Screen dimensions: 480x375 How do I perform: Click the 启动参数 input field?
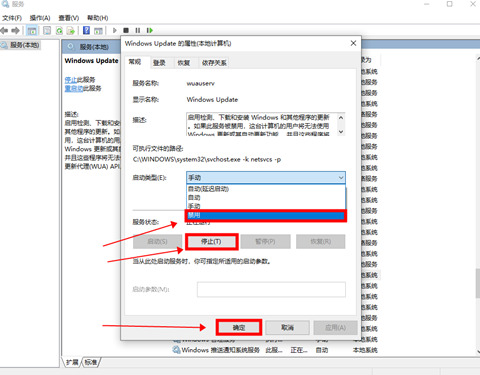271,289
